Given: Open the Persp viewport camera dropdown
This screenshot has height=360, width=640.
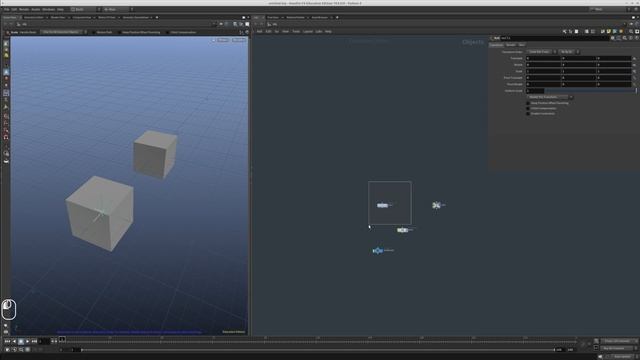Looking at the screenshot, I should coord(222,40).
